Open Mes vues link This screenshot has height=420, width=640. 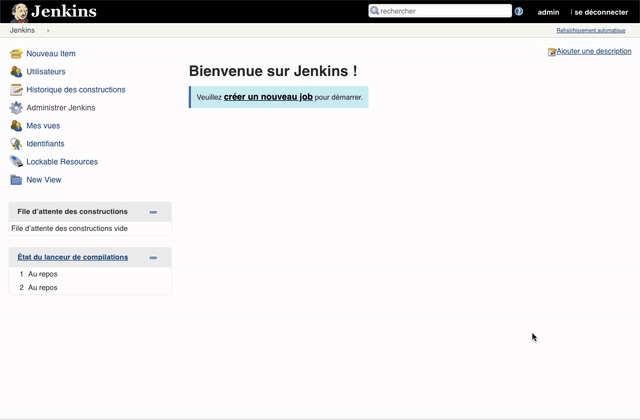tap(43, 126)
